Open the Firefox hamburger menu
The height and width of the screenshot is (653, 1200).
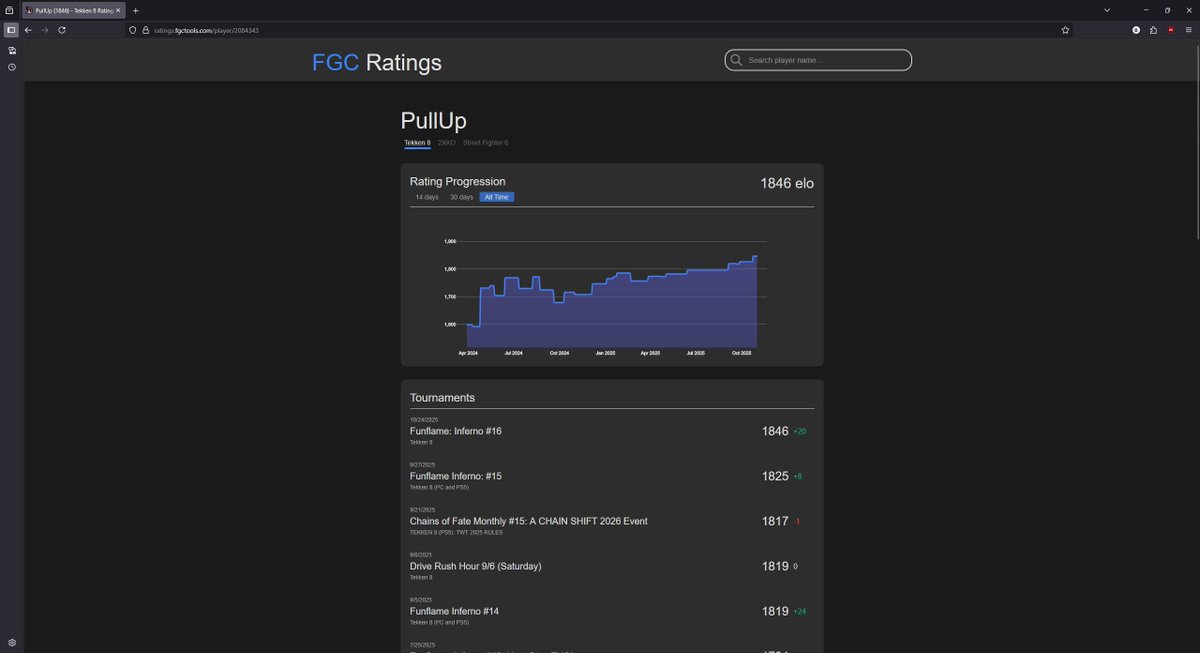pos(1188,30)
